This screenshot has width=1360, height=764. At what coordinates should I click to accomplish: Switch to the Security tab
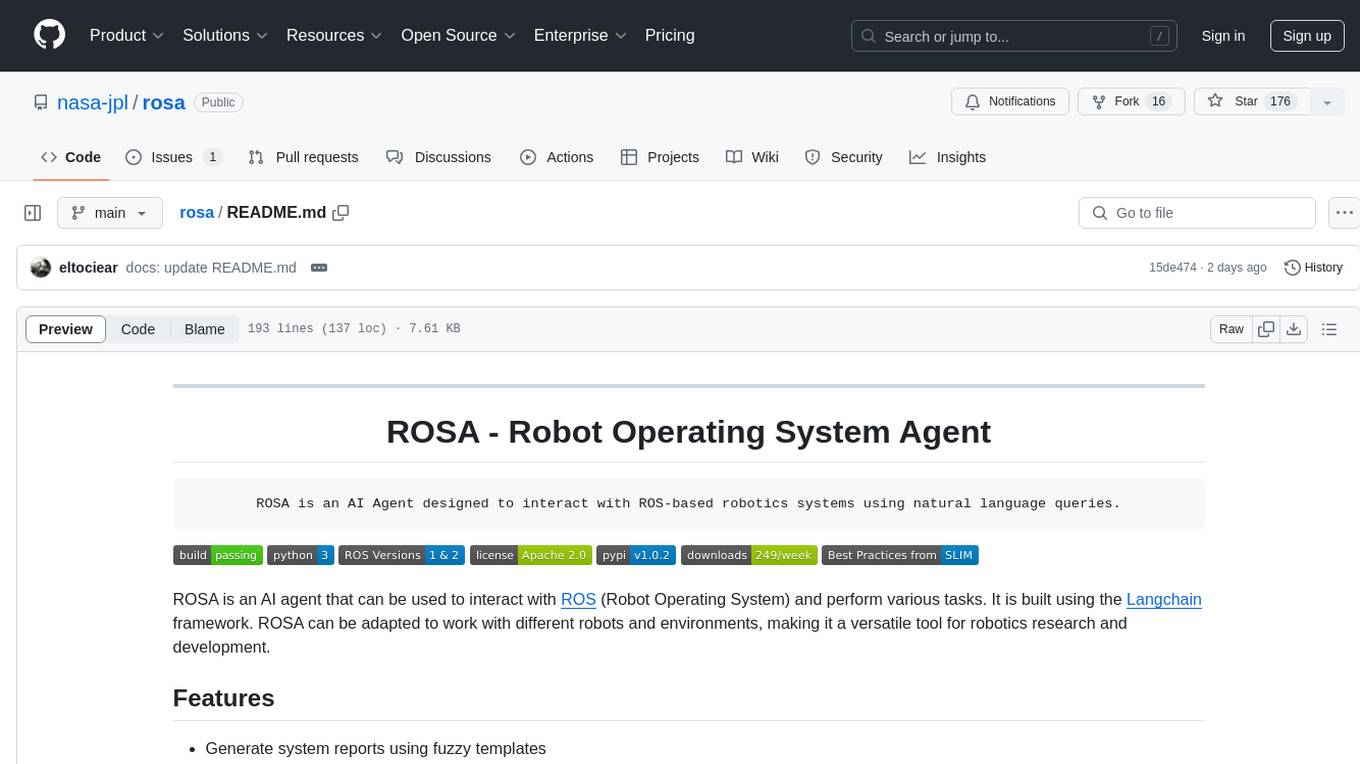point(844,157)
